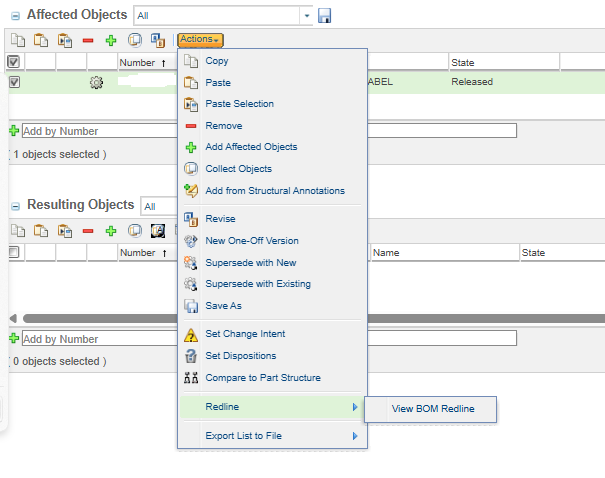Choose Set Change Intent from Actions menu
605x478 pixels.
(x=240, y=334)
